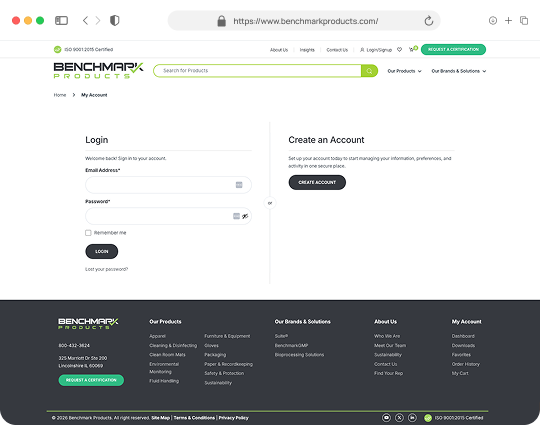Image resolution: width=540 pixels, height=425 pixels.
Task: Click the green search magnifier button
Action: (369, 71)
